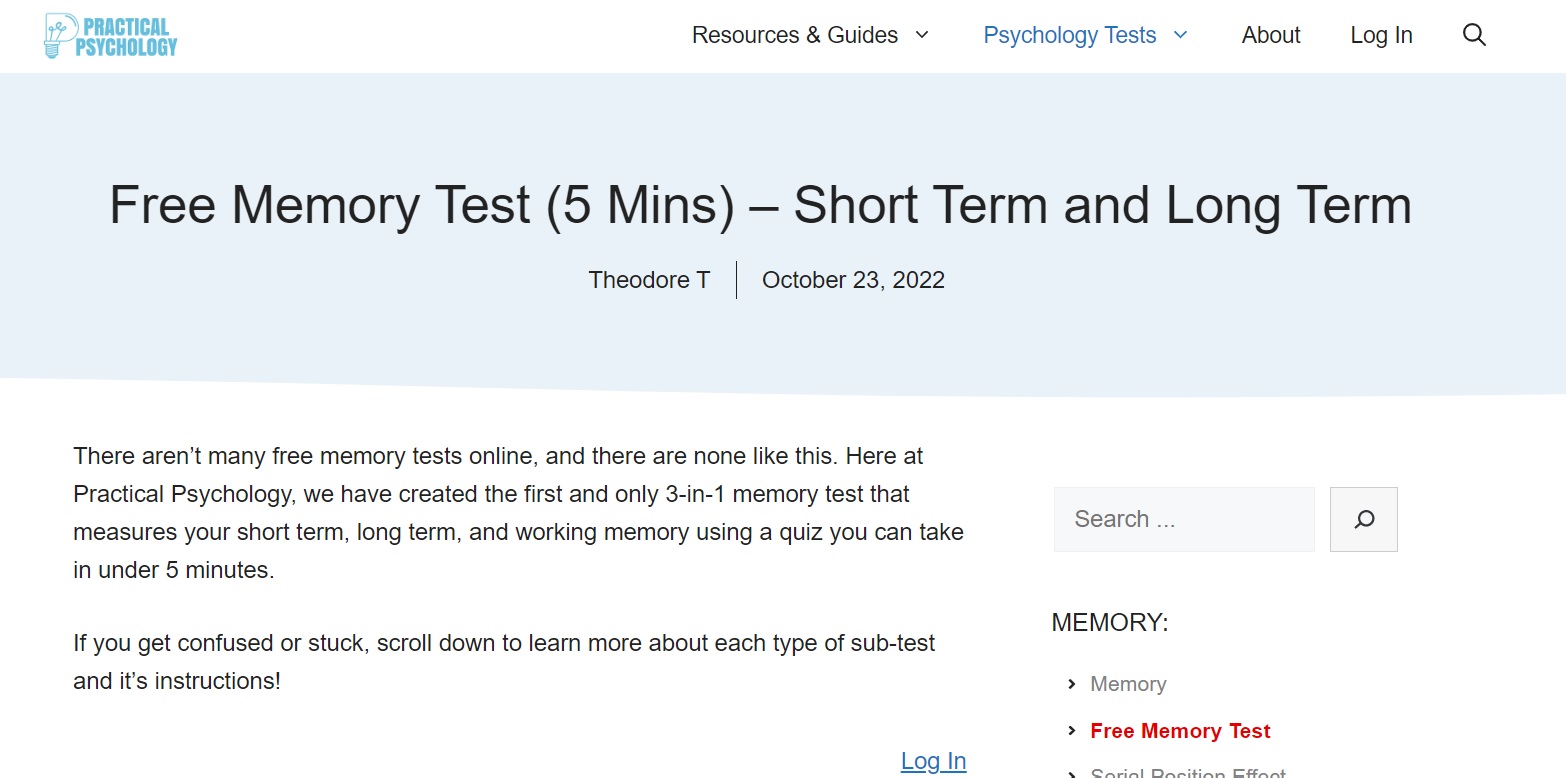
Task: Click the arrow icon beside Serial Position Effect
Action: coord(1070,773)
